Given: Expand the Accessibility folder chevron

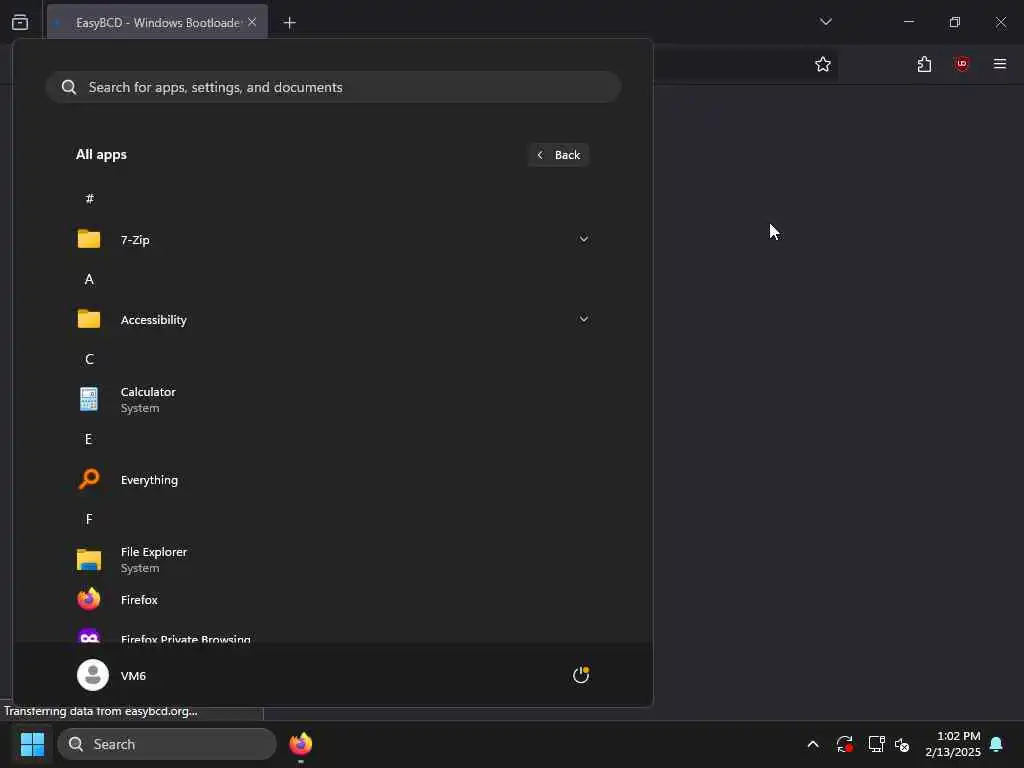Looking at the screenshot, I should [x=583, y=319].
